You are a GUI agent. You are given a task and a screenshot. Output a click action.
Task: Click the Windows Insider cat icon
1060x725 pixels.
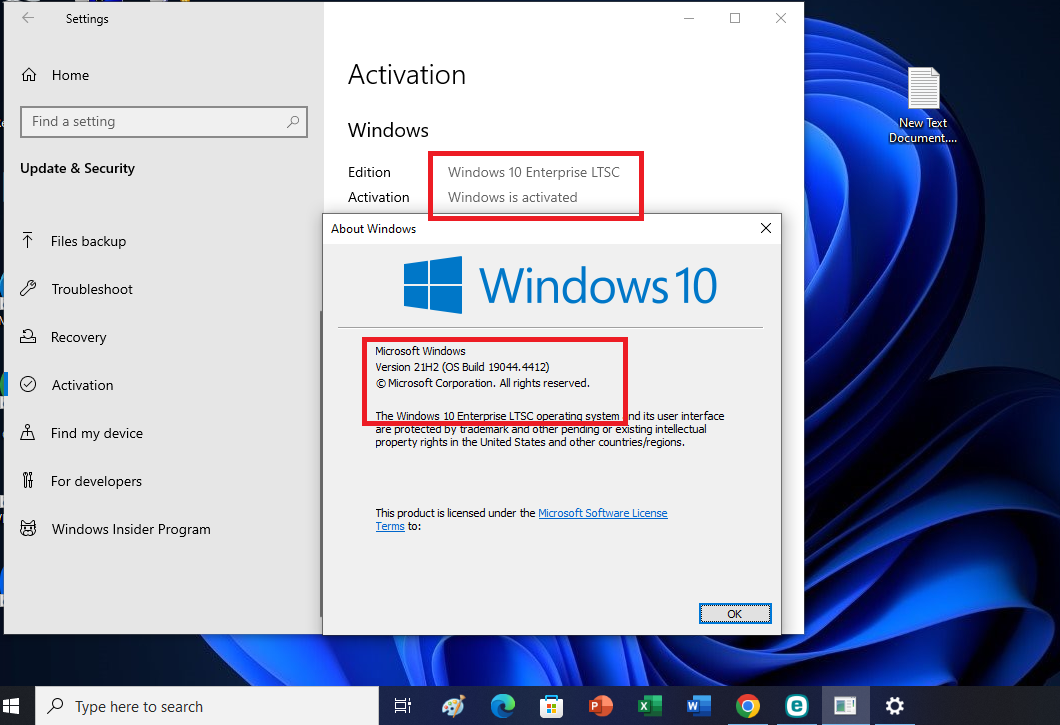(x=28, y=528)
